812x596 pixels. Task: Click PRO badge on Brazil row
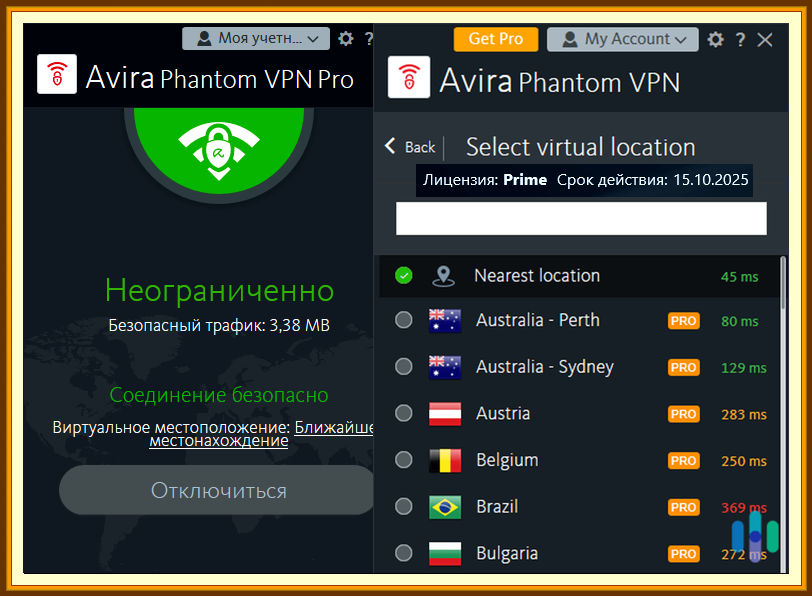(684, 507)
